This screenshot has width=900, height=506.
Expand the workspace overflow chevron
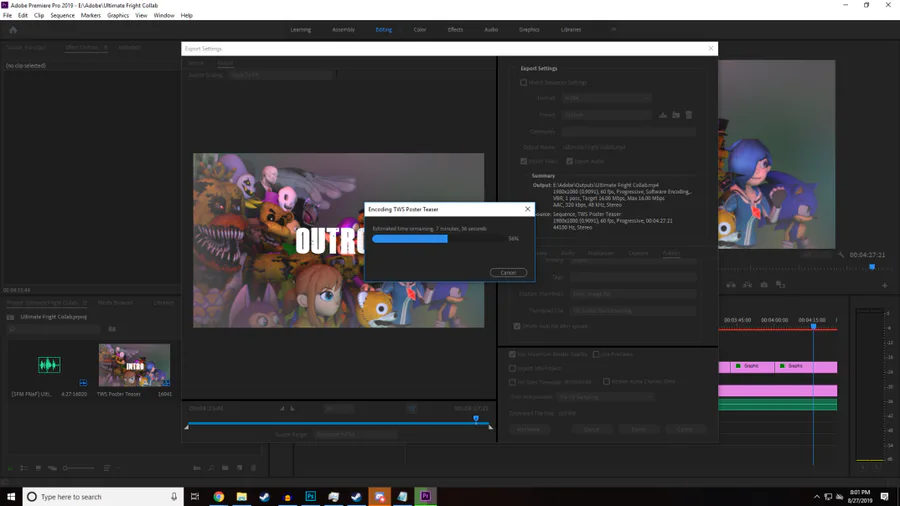click(x=613, y=30)
